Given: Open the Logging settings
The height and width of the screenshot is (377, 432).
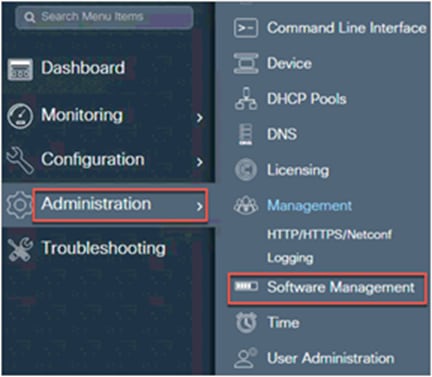Looking at the screenshot, I should click(290, 258).
